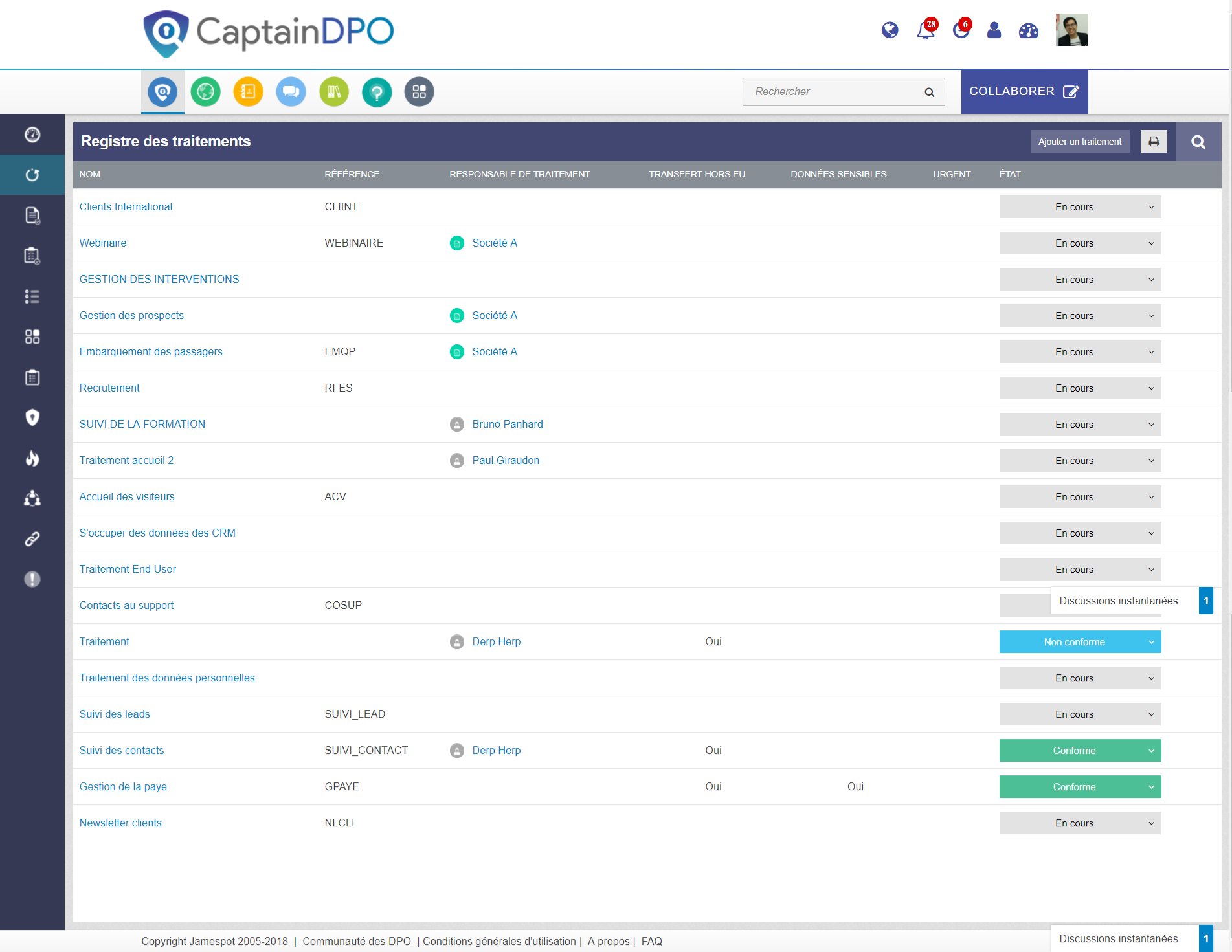The height and width of the screenshot is (952, 1232).
Task: Open État dropdown for GESTION DES INTERVENTIONS
Action: (1080, 280)
